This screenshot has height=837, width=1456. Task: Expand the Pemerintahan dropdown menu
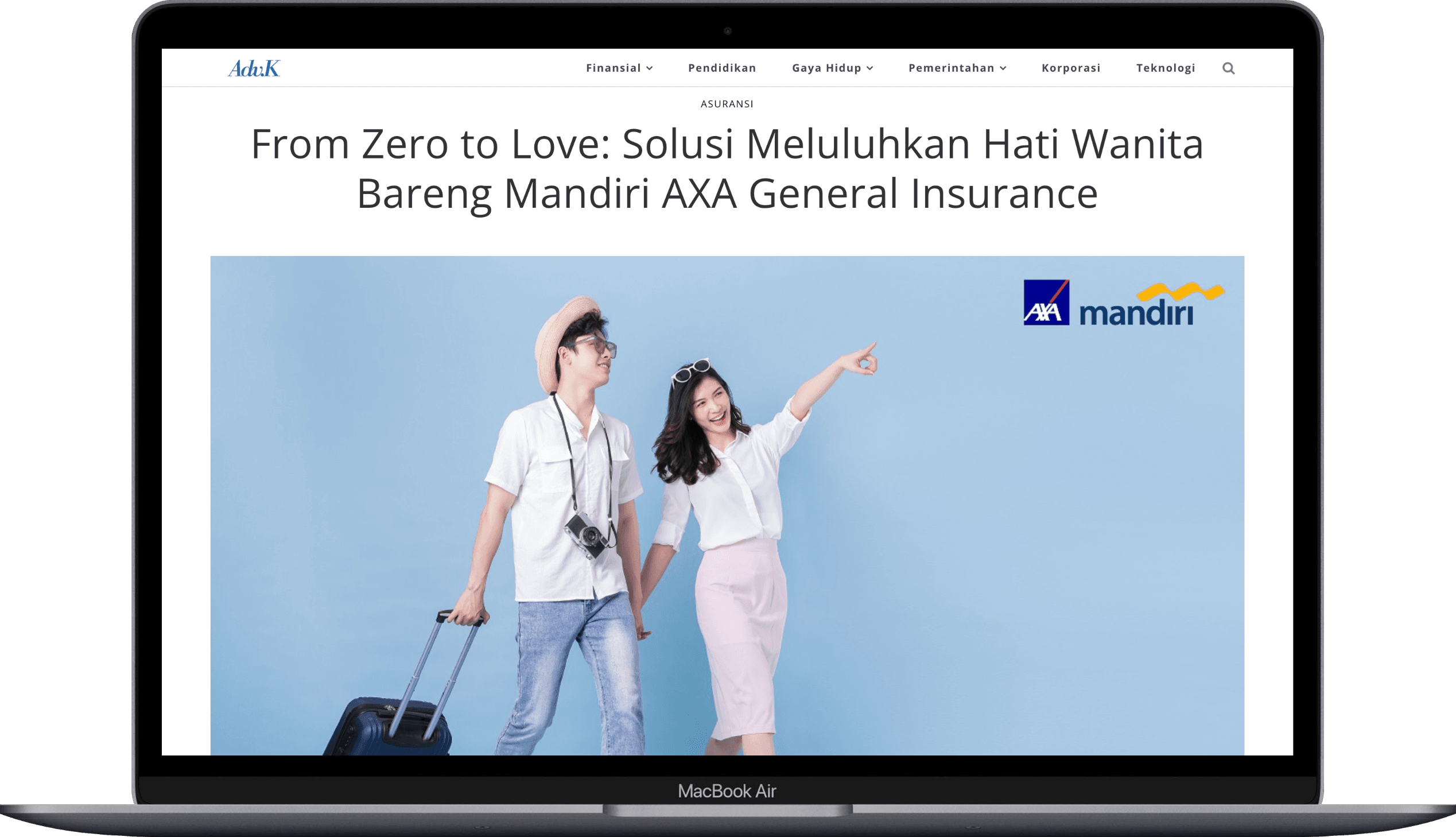click(x=951, y=68)
